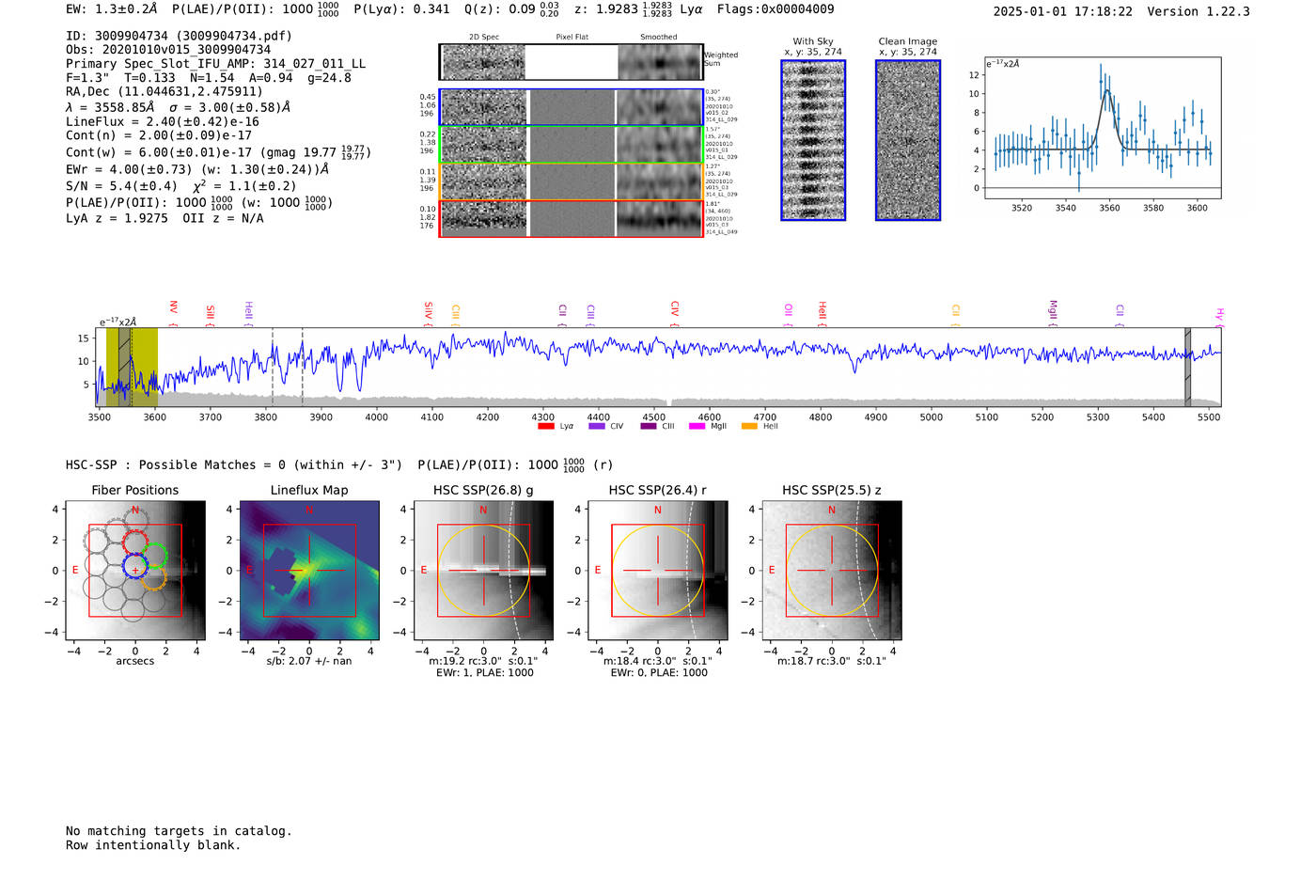Click the LyA z = 1.9275 line
The width and height of the screenshot is (1316, 896).
(x=164, y=218)
